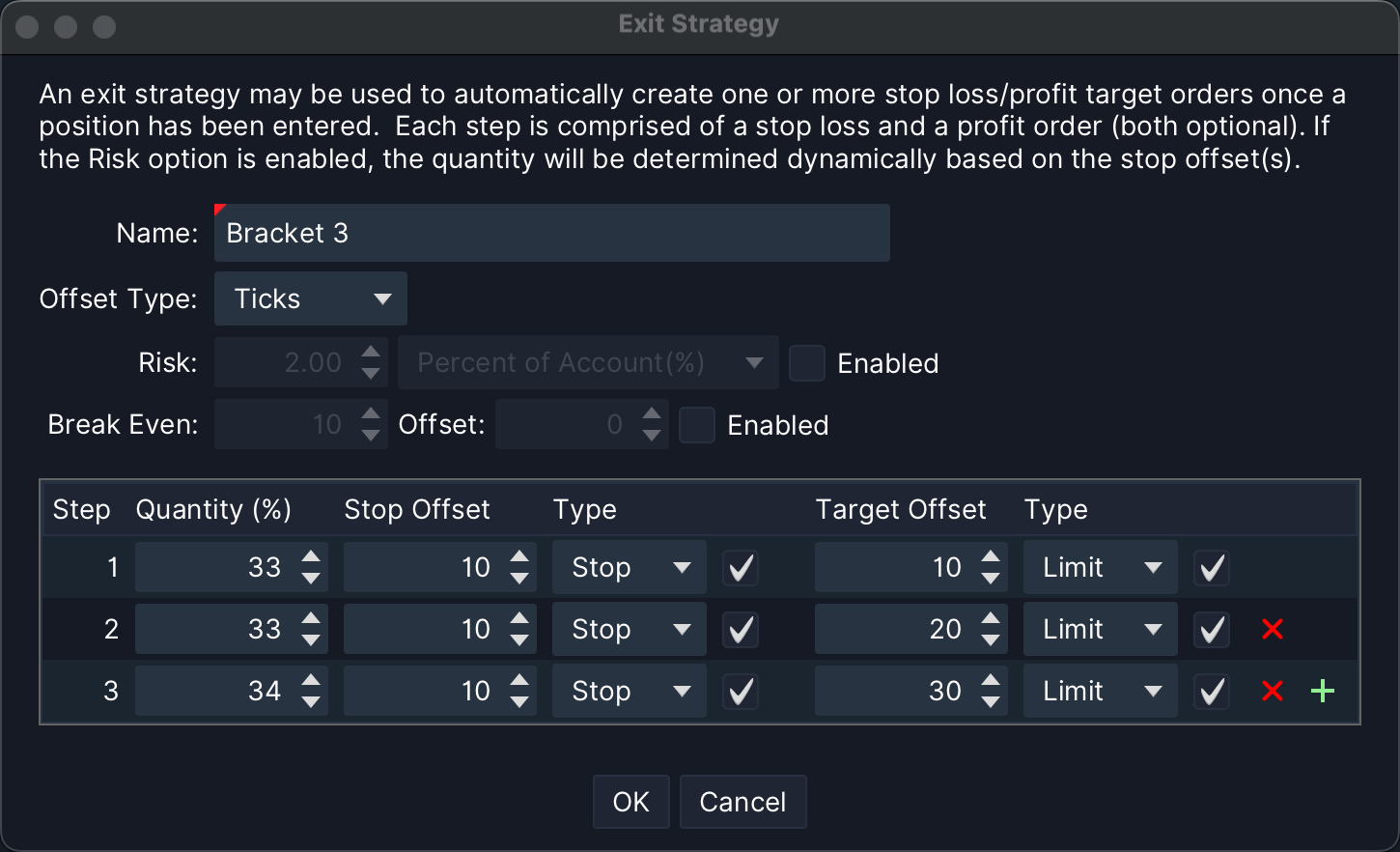Click step 2 target offset value field
Viewport: 1400px width, 852px height.
[895, 630]
